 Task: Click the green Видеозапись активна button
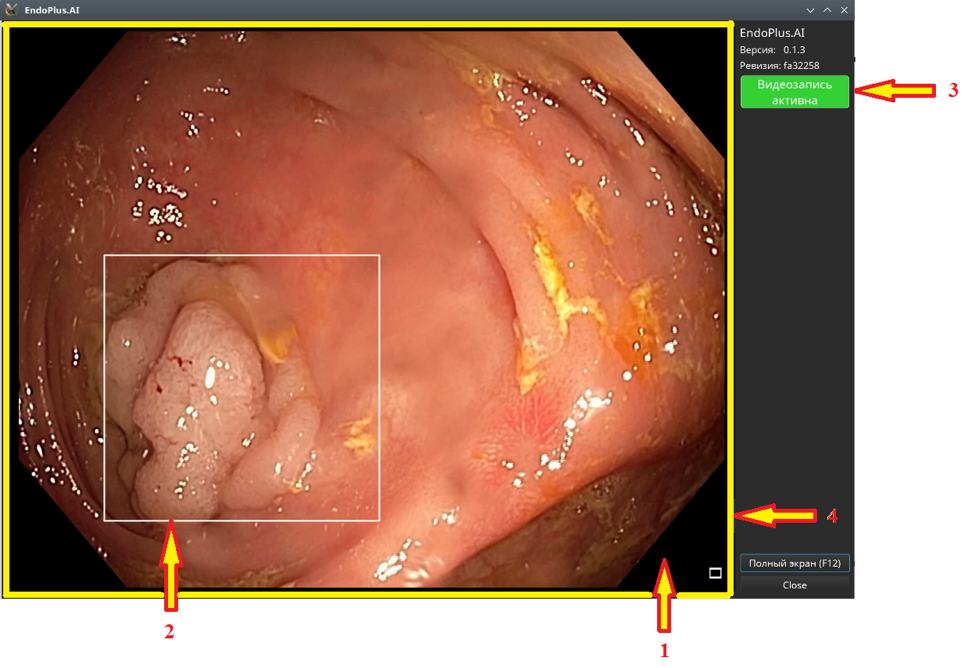794,92
